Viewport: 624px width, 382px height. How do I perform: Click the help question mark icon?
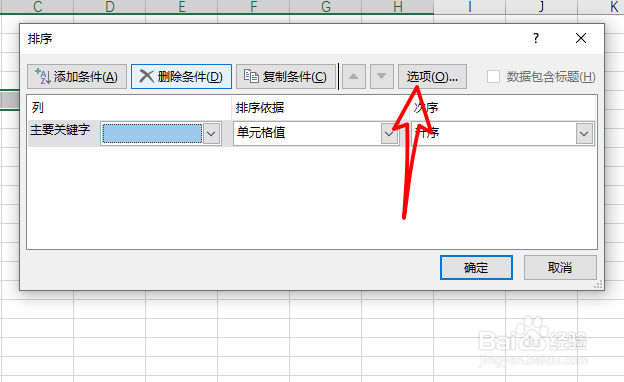[x=536, y=38]
